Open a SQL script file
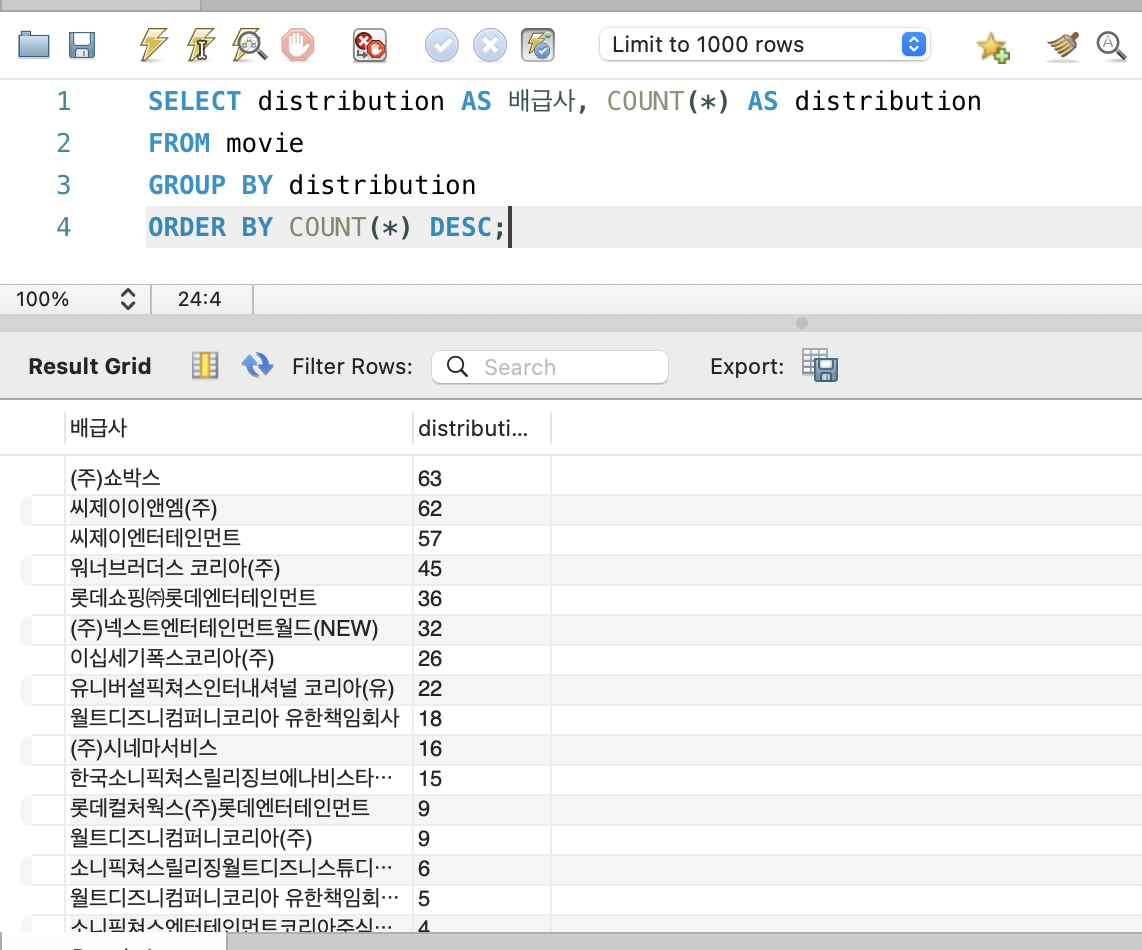This screenshot has width=1142, height=950. pyautogui.click(x=33, y=45)
